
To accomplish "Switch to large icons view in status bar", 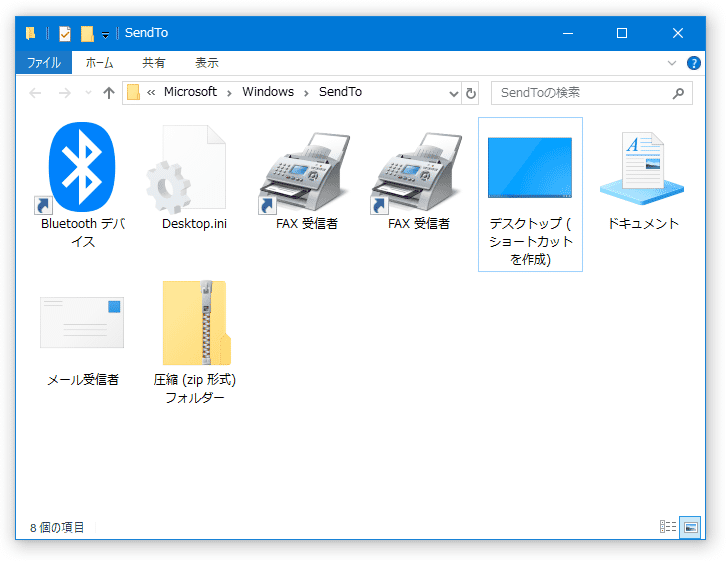I will click(690, 527).
